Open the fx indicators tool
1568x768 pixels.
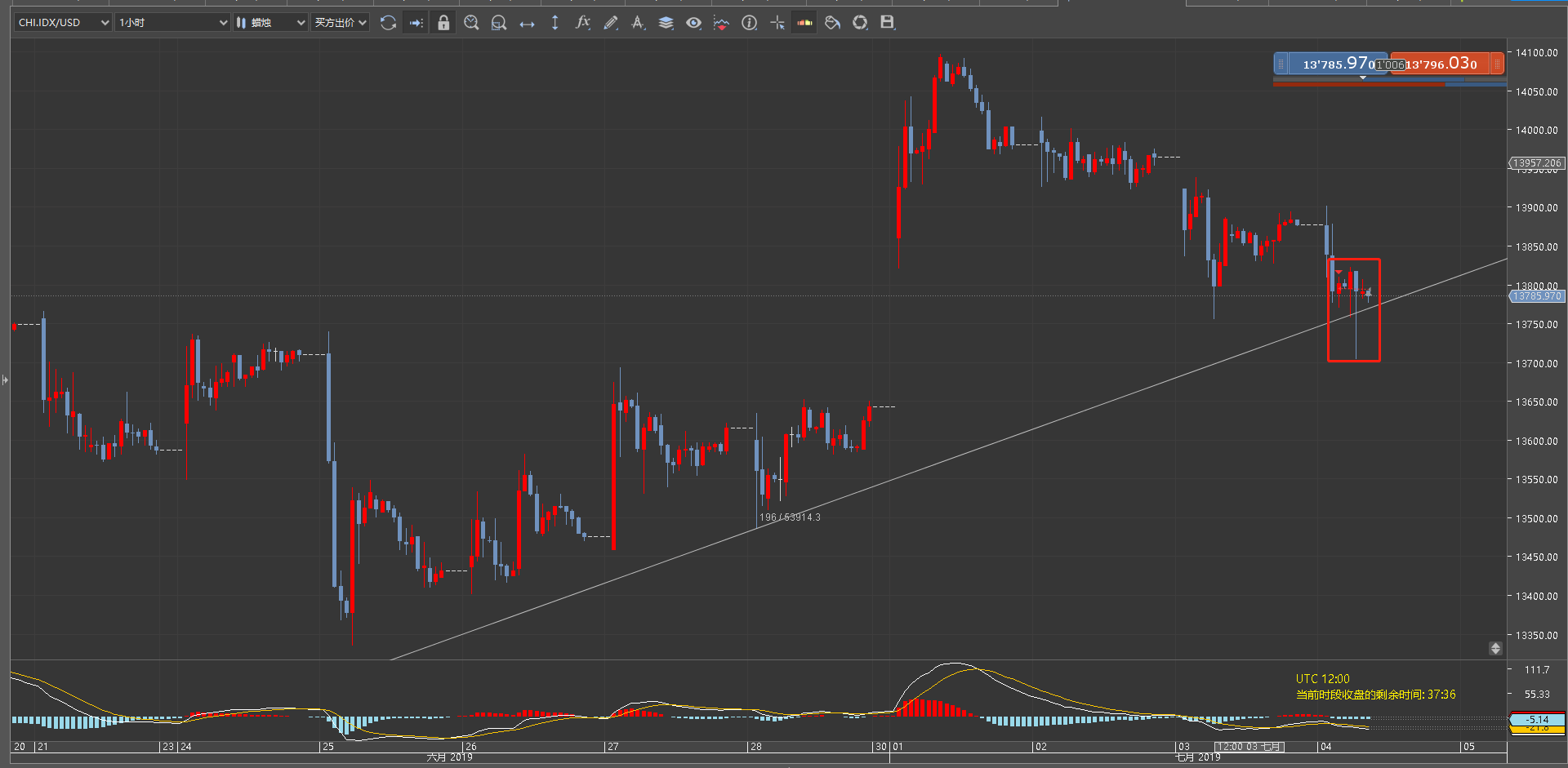pyautogui.click(x=582, y=23)
